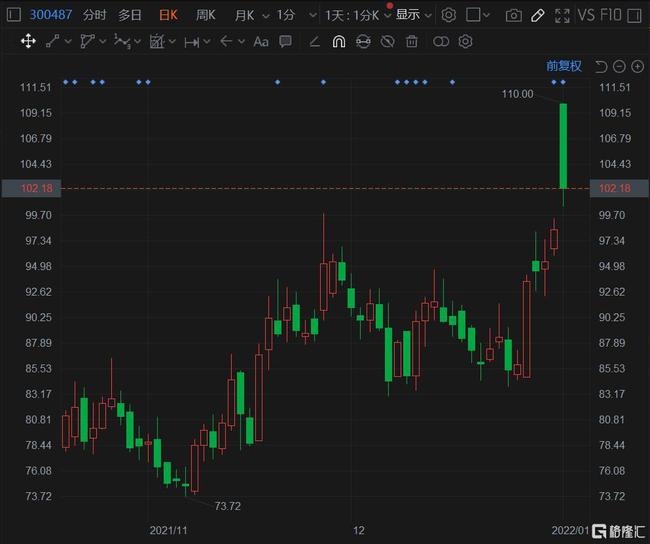Viewport: 650px width, 544px height.
Task: Click the 2022/01 date axis label
Action: point(570,530)
